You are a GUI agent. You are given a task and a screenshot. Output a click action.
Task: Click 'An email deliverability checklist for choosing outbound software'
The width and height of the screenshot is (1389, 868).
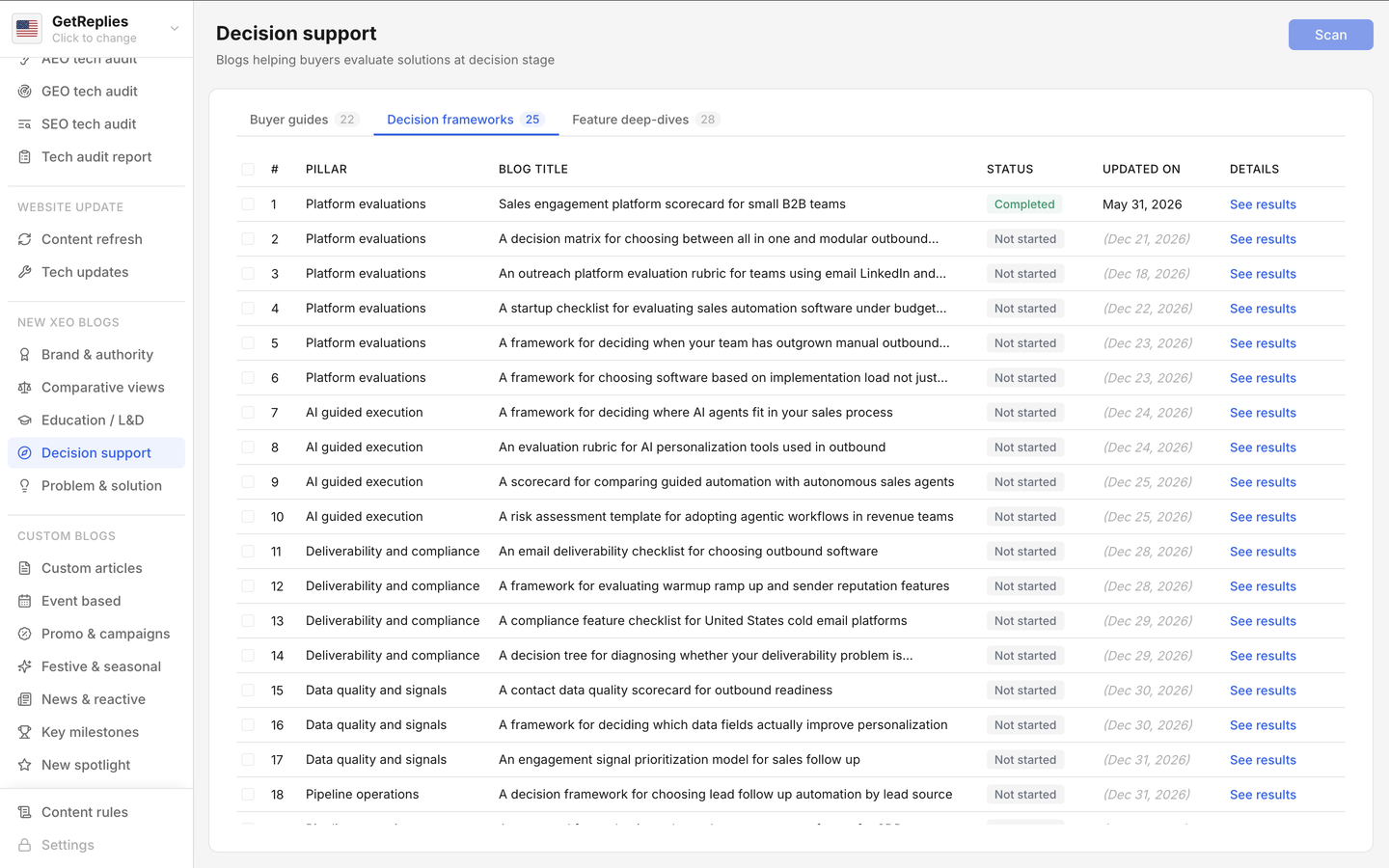pyautogui.click(x=688, y=552)
